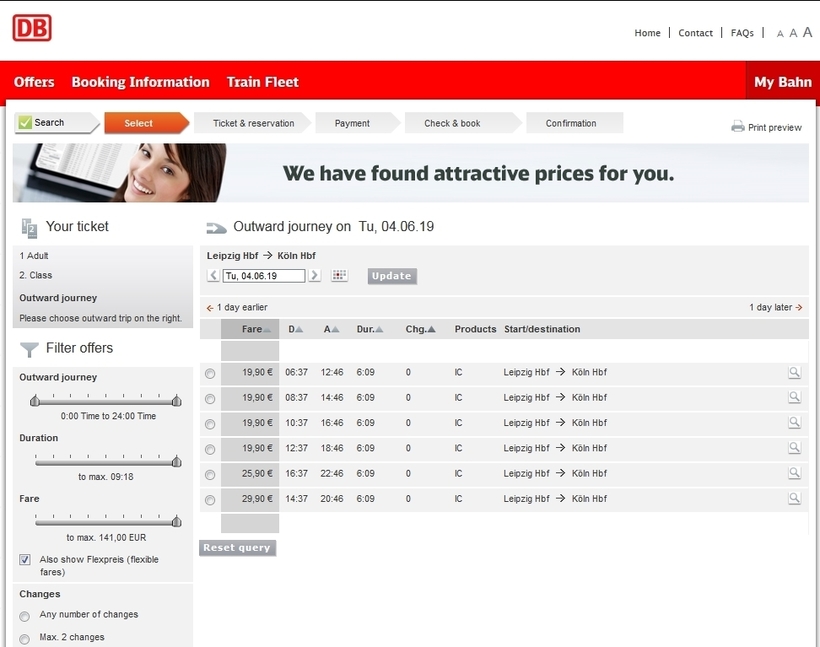The image size is (820, 647).
Task: Click the date field Tu, 04.06.19
Action: pyautogui.click(x=264, y=276)
